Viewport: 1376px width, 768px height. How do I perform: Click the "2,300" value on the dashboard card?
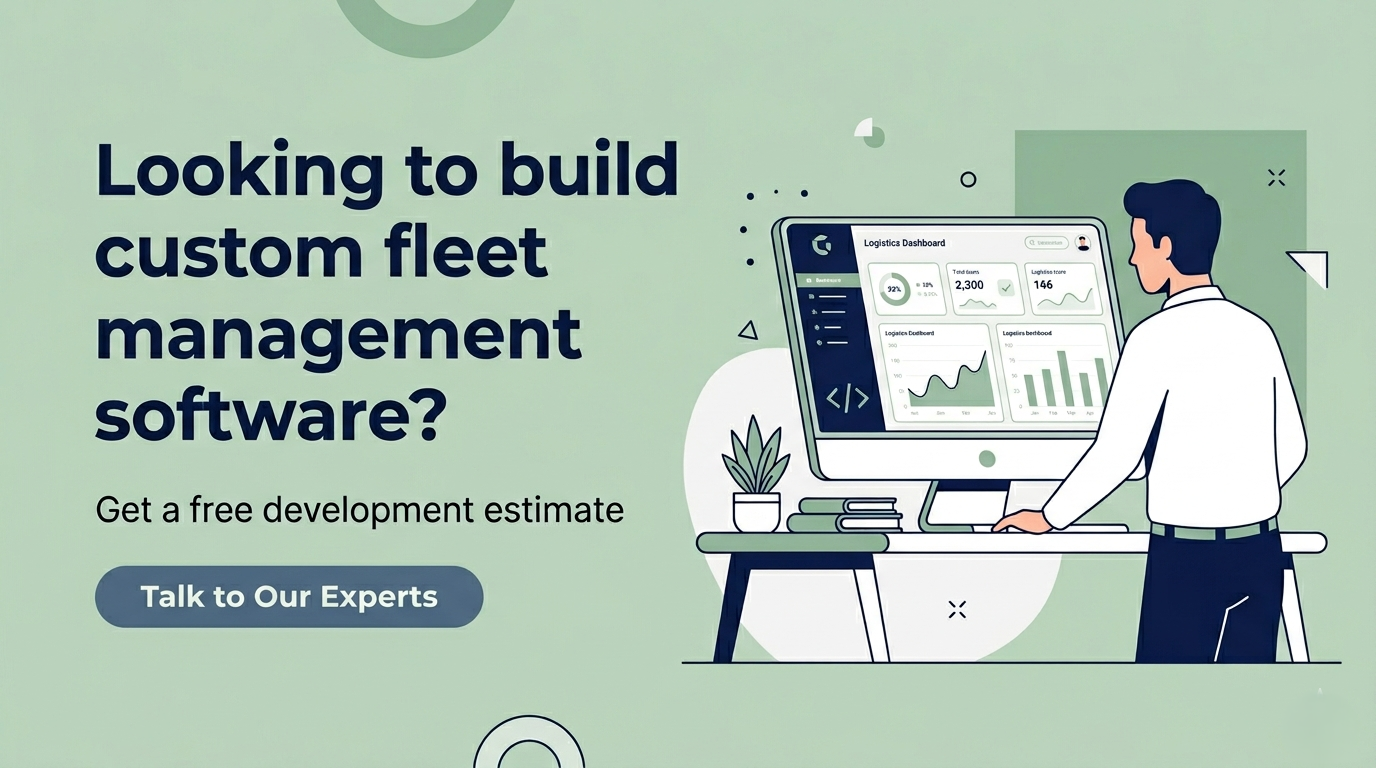pos(969,285)
